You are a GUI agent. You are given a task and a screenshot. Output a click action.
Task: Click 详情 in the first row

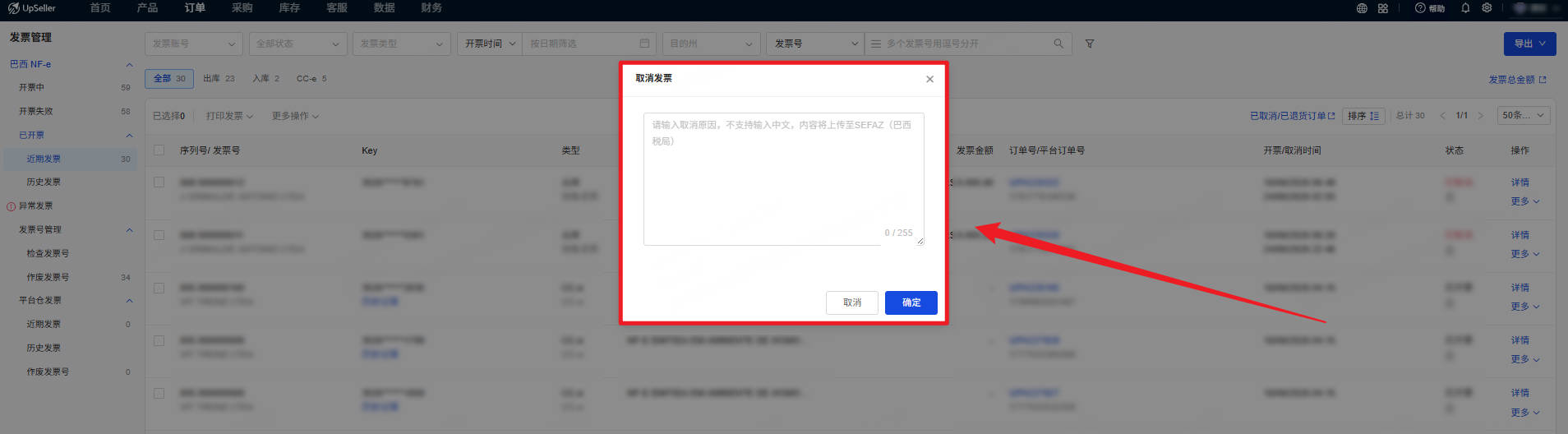[x=1520, y=182]
